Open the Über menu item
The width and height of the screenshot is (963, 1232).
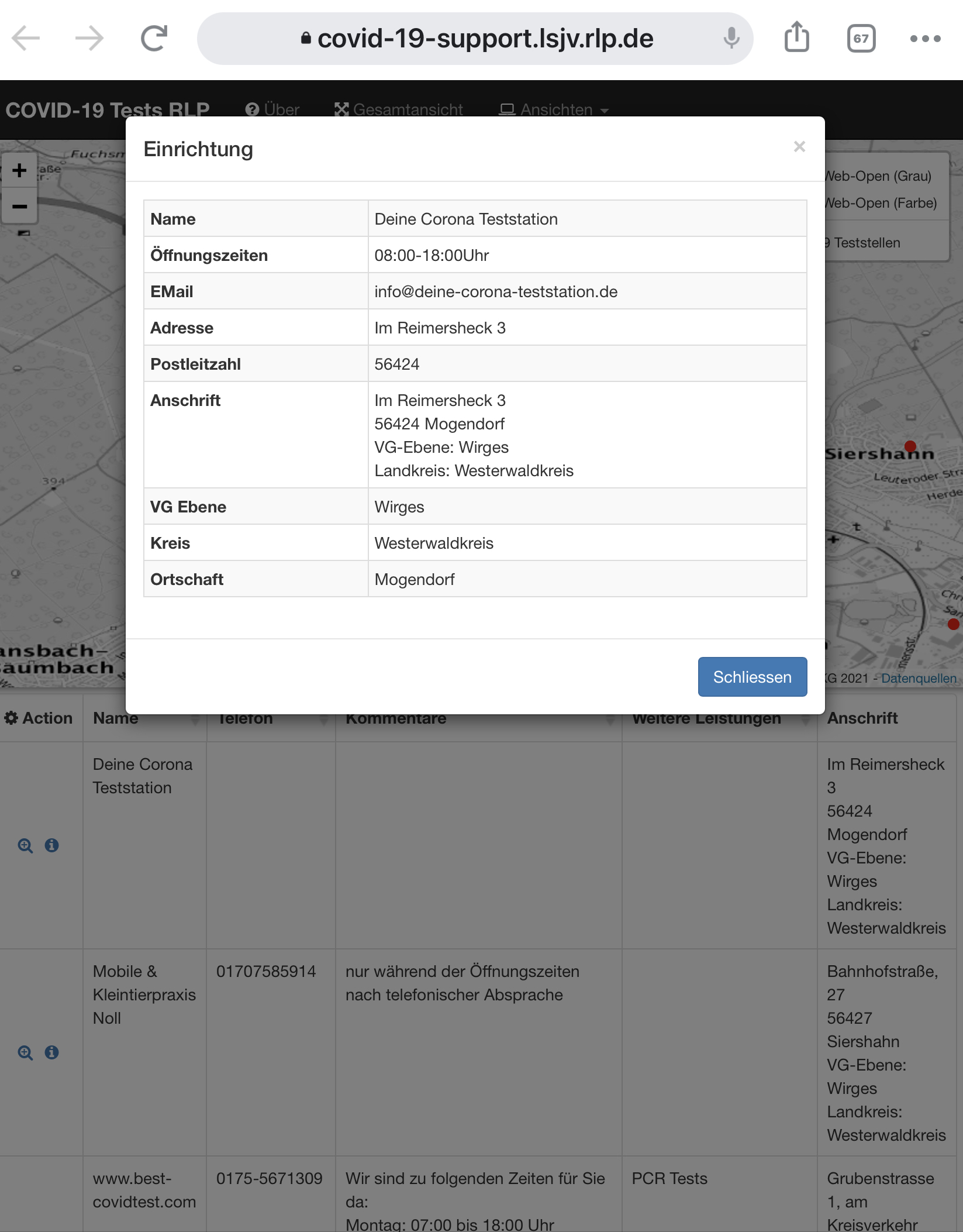(x=272, y=109)
